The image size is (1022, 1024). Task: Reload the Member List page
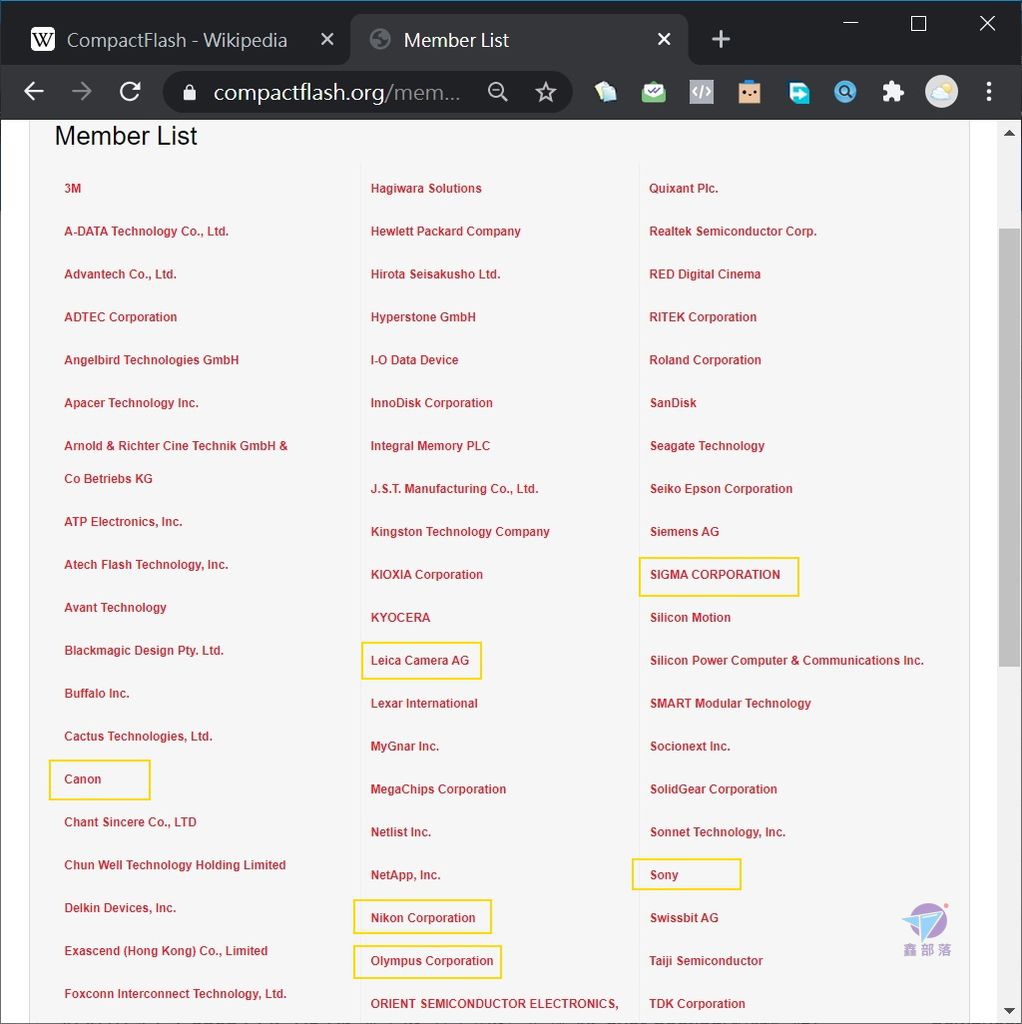click(x=130, y=91)
